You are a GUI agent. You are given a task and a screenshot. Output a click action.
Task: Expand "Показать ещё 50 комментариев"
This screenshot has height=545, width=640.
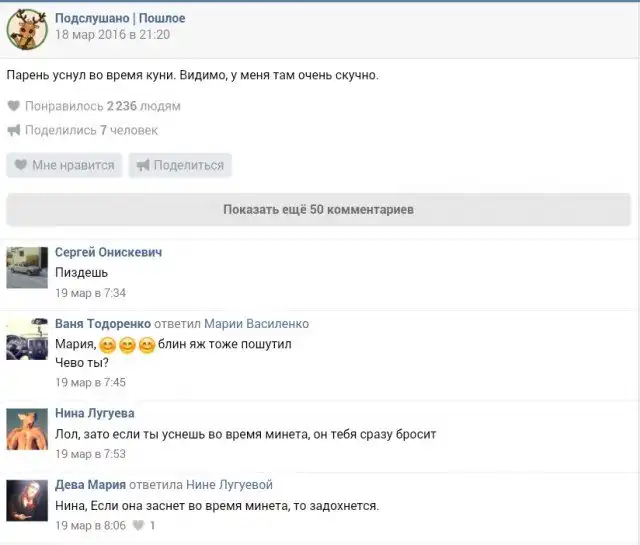(x=318, y=210)
